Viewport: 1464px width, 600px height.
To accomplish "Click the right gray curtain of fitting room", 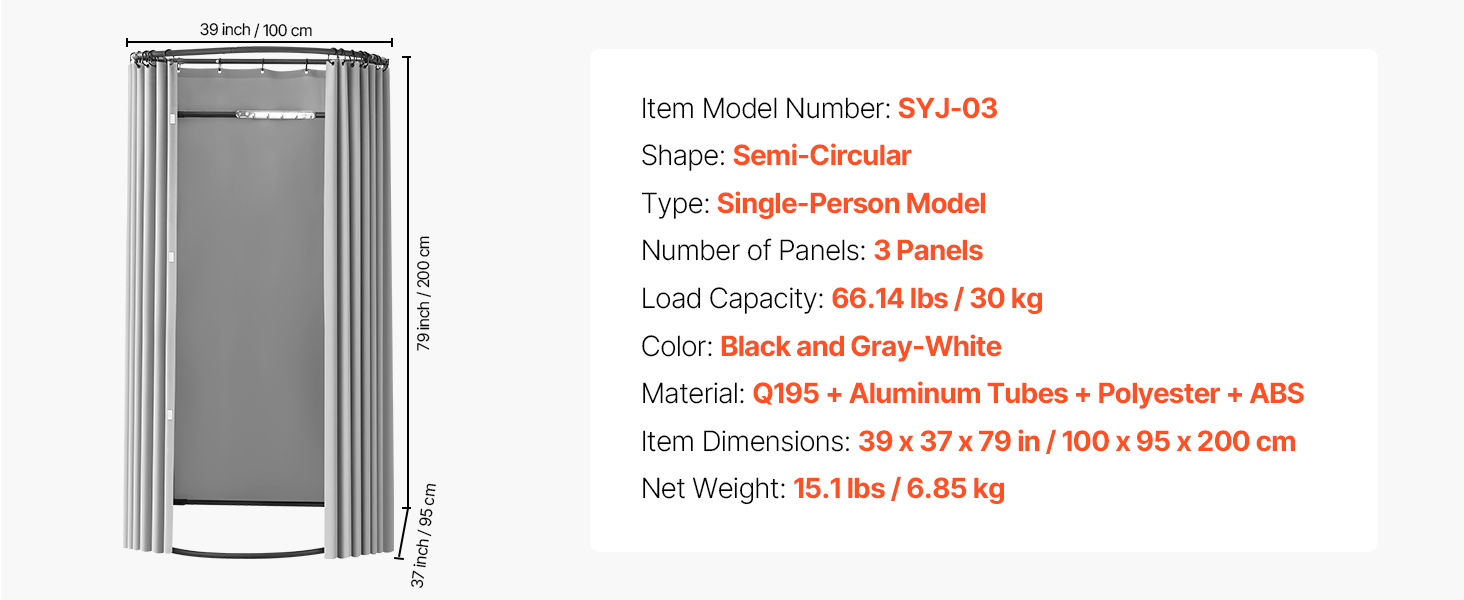I will (358, 300).
